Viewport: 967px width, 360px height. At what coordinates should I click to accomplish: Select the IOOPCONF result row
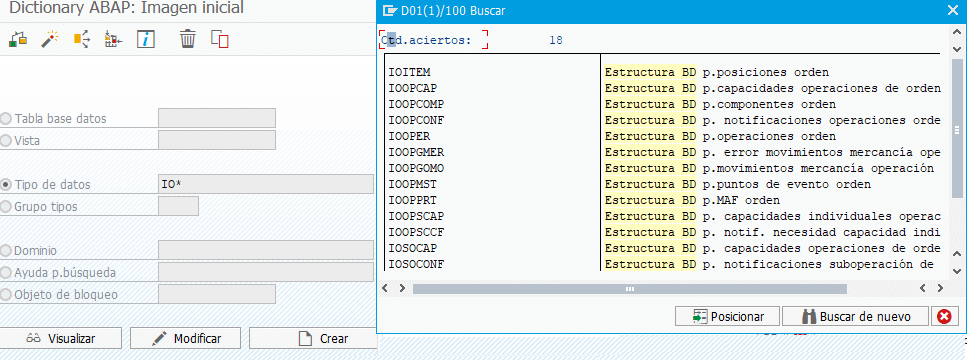[x=664, y=120]
